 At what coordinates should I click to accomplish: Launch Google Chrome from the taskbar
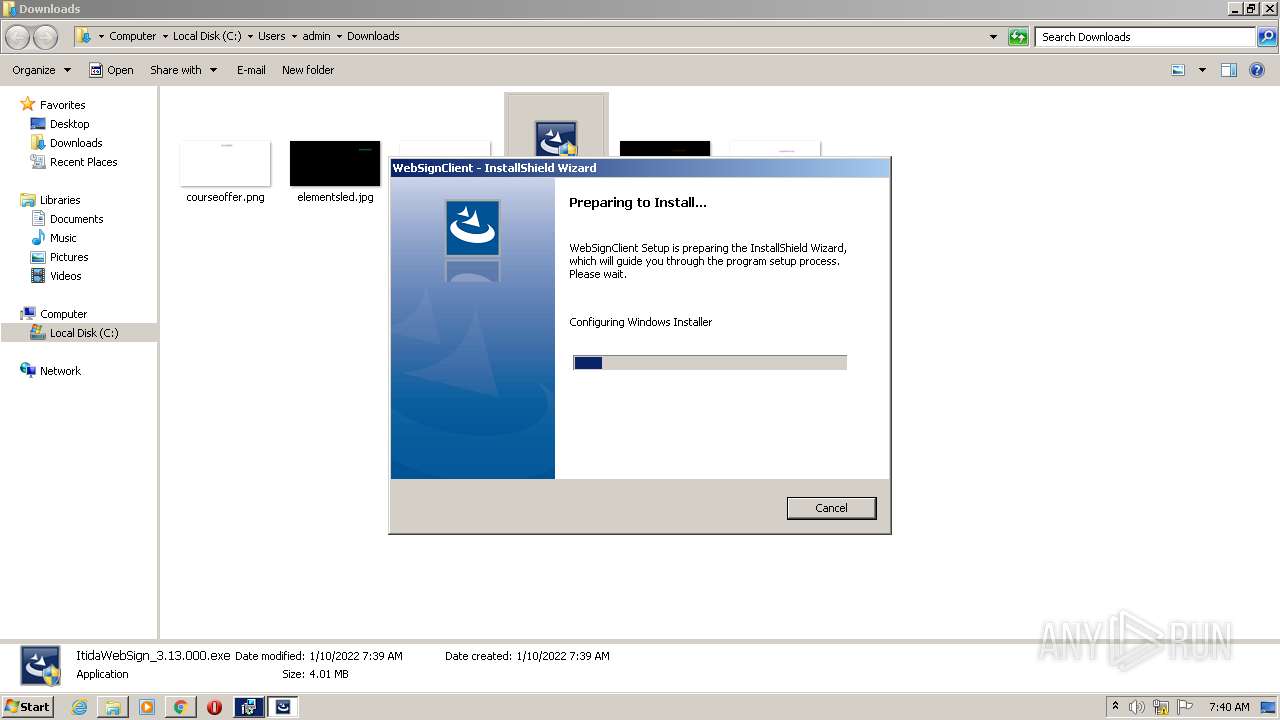click(180, 707)
